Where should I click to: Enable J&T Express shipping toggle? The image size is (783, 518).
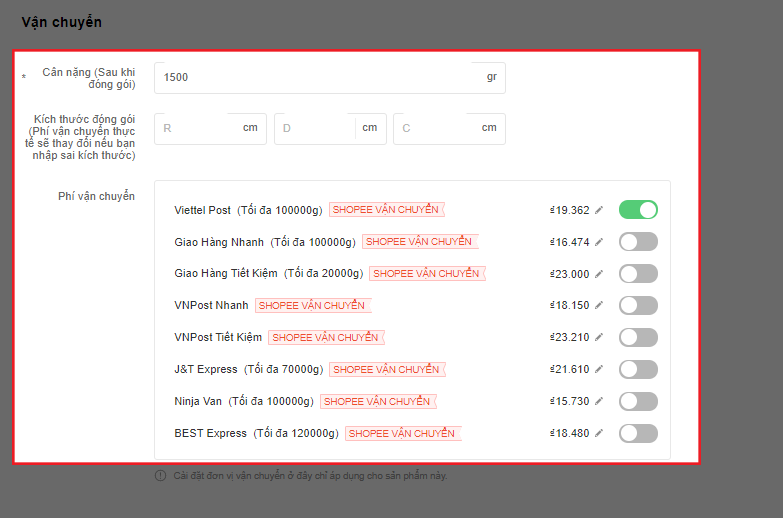click(x=638, y=369)
